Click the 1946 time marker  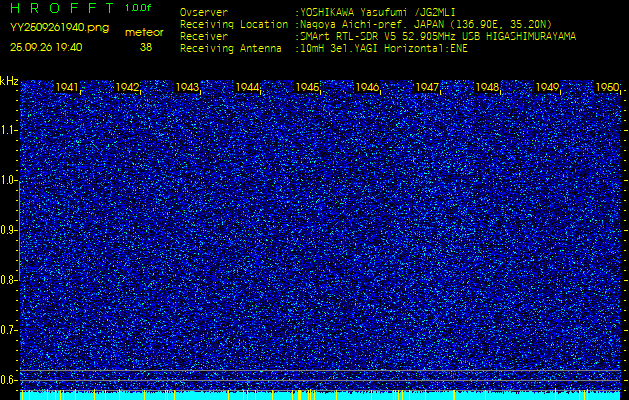367,87
